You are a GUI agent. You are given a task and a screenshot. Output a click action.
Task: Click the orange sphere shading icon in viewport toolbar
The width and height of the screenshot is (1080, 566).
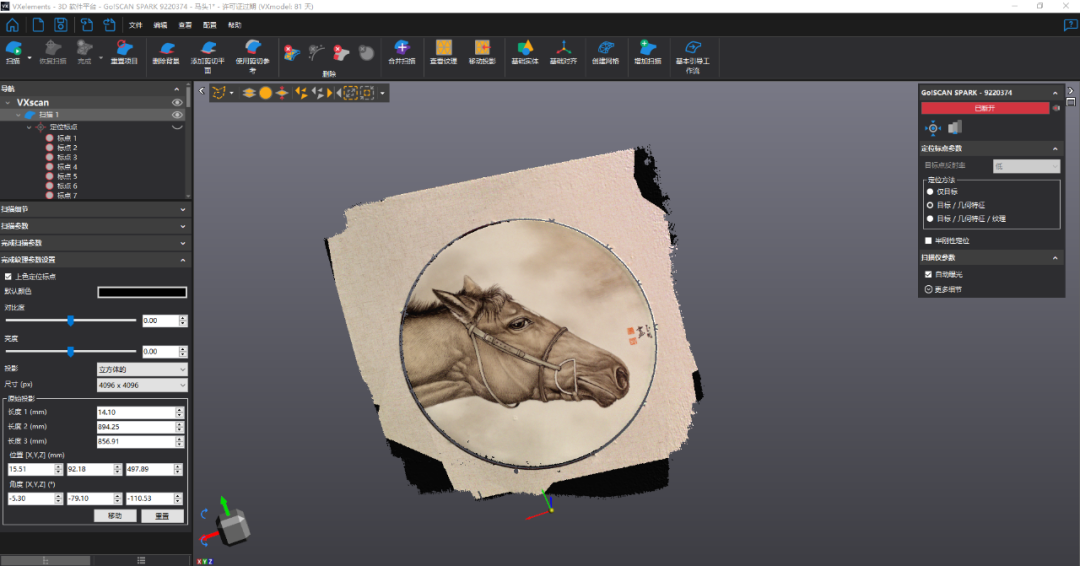(x=265, y=93)
